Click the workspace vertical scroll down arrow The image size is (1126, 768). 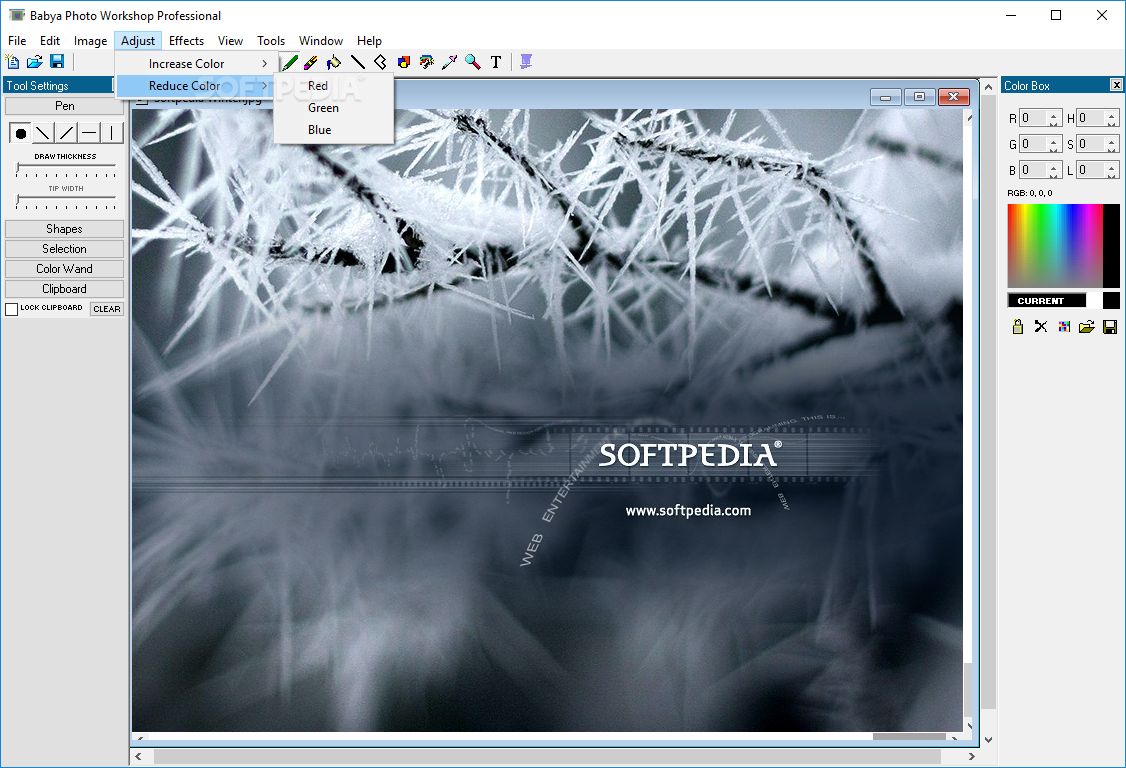coord(988,739)
